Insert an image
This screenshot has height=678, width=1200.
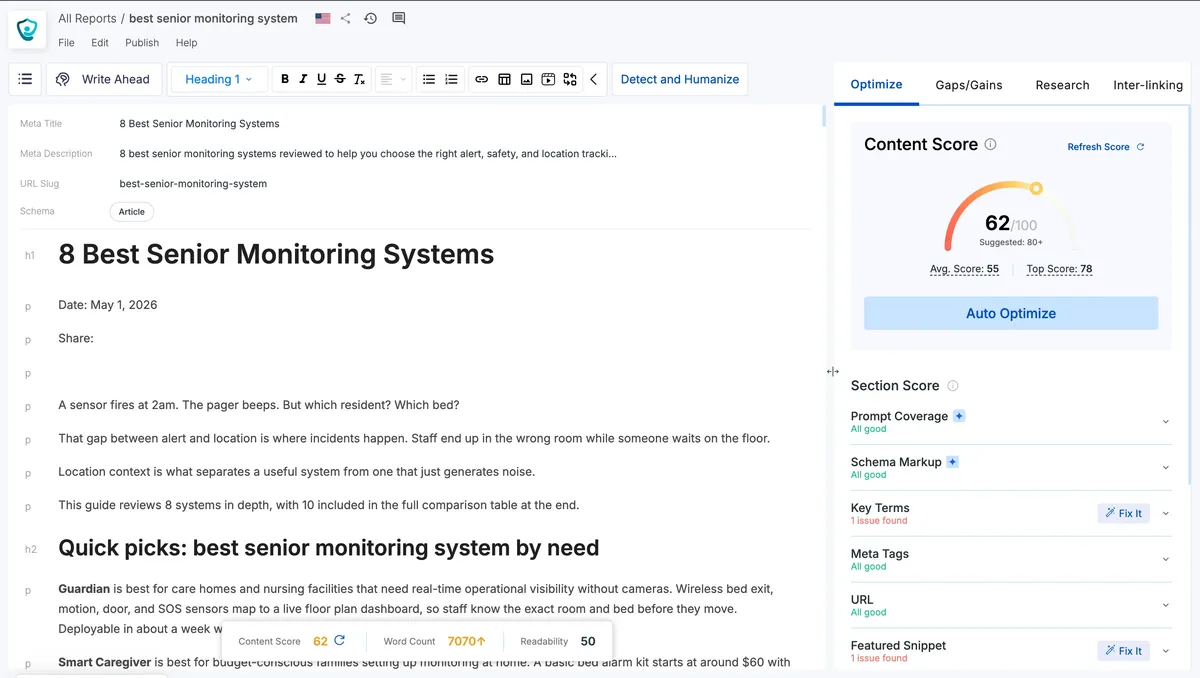click(526, 79)
